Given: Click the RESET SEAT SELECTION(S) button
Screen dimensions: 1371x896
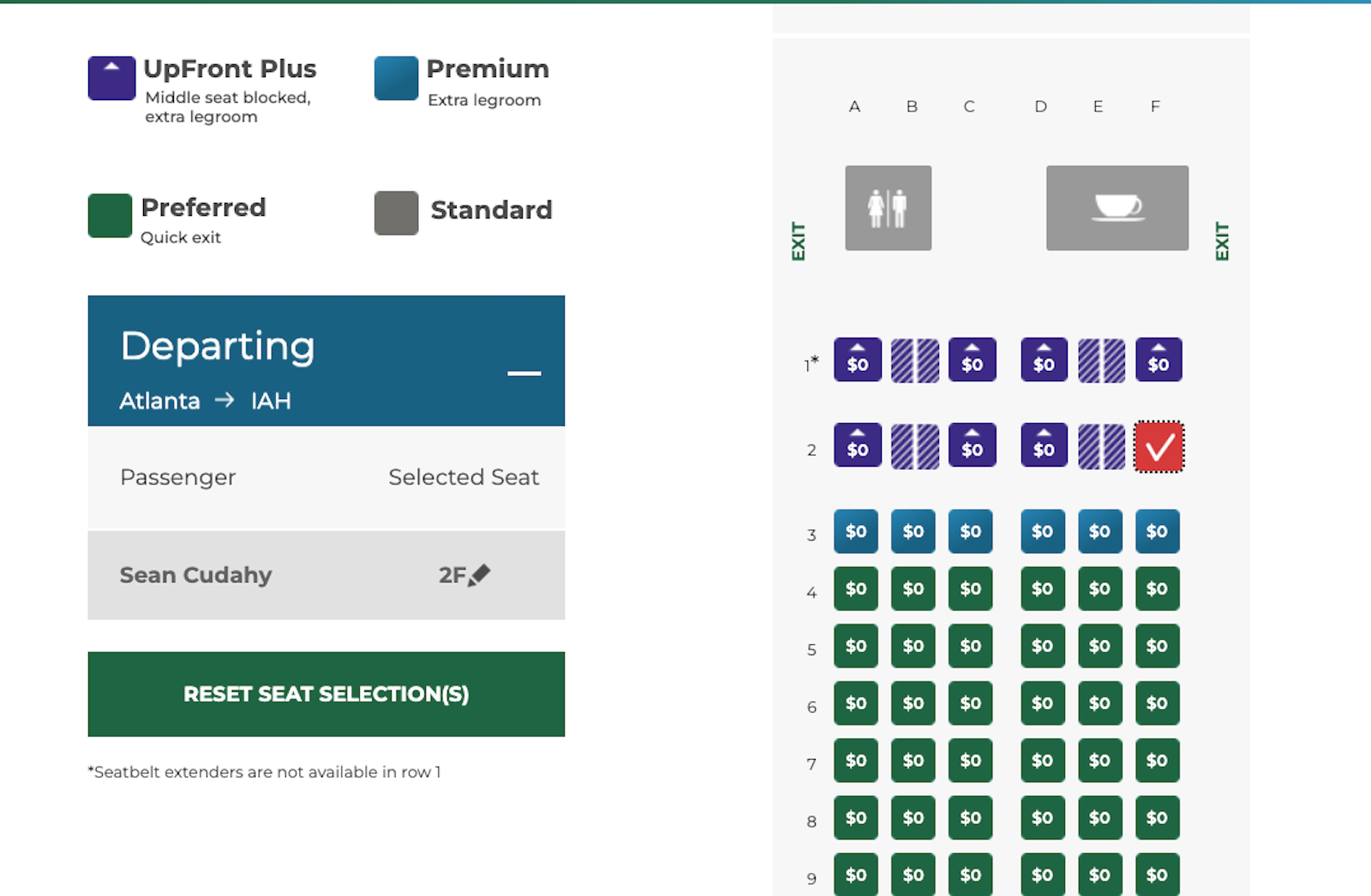Looking at the screenshot, I should pyautogui.click(x=326, y=694).
